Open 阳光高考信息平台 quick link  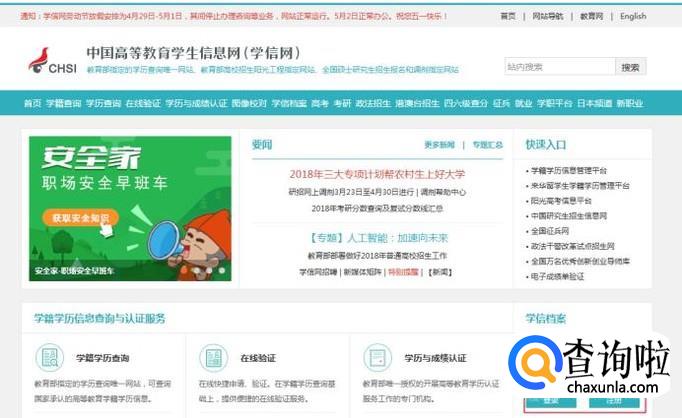(561, 201)
